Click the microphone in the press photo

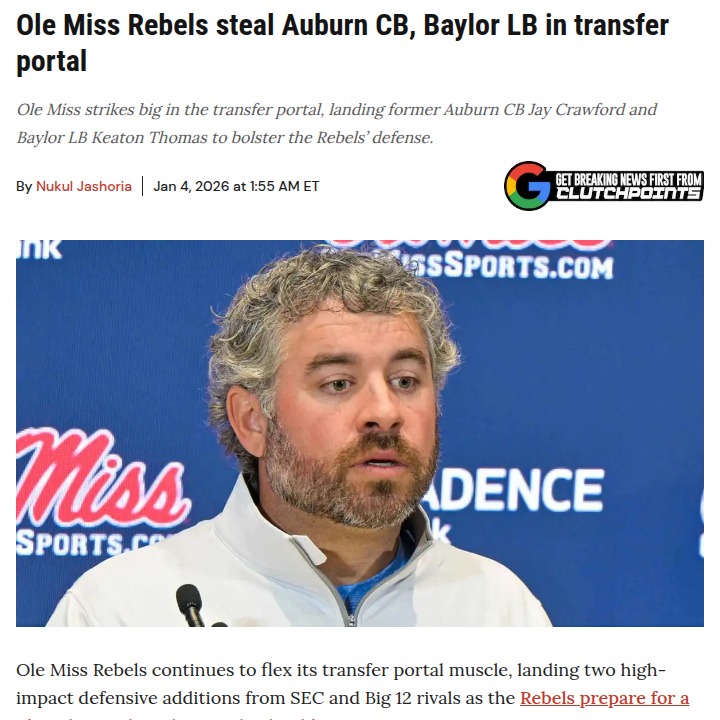[190, 604]
